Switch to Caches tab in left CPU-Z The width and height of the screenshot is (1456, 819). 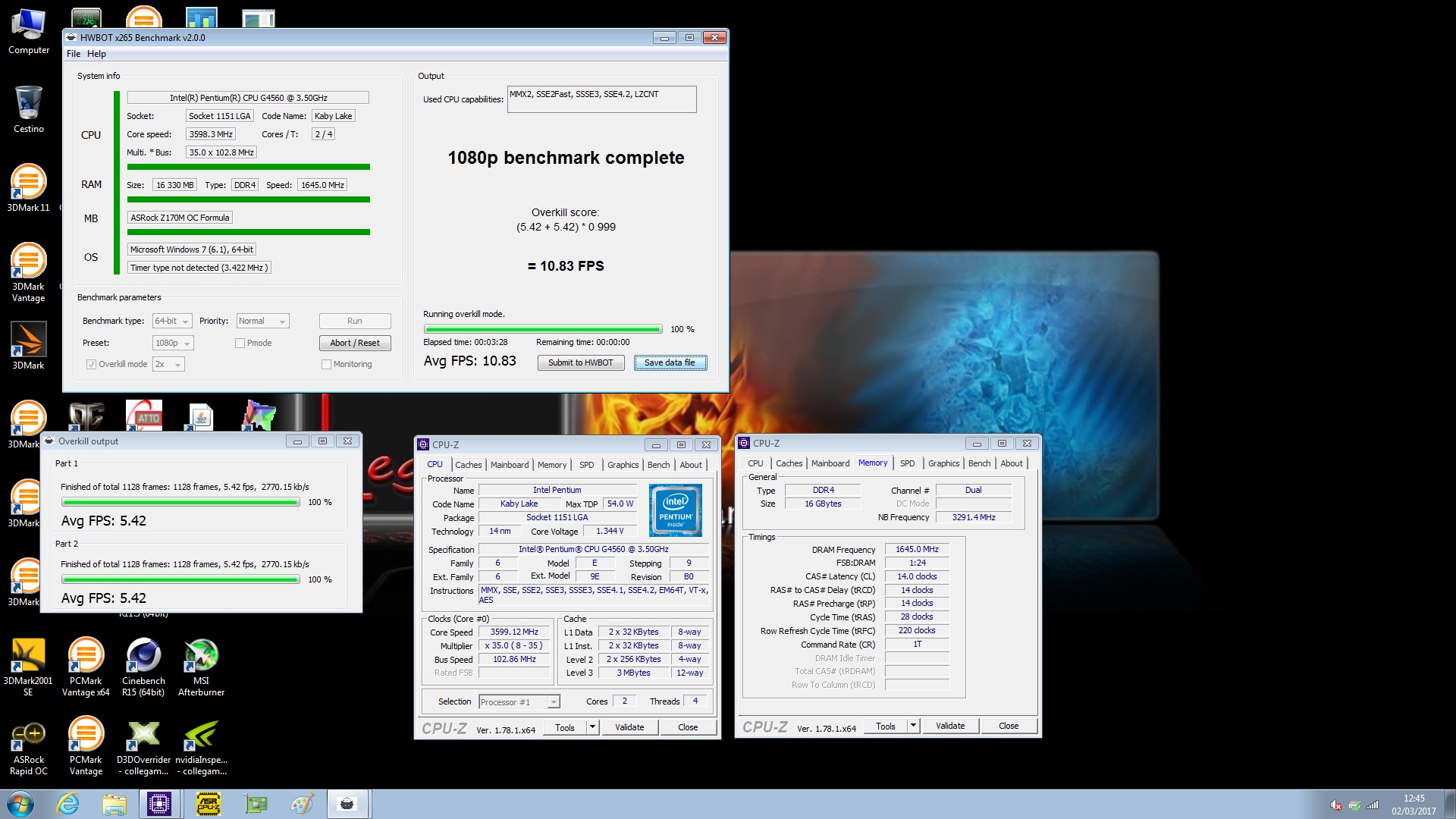[468, 465]
